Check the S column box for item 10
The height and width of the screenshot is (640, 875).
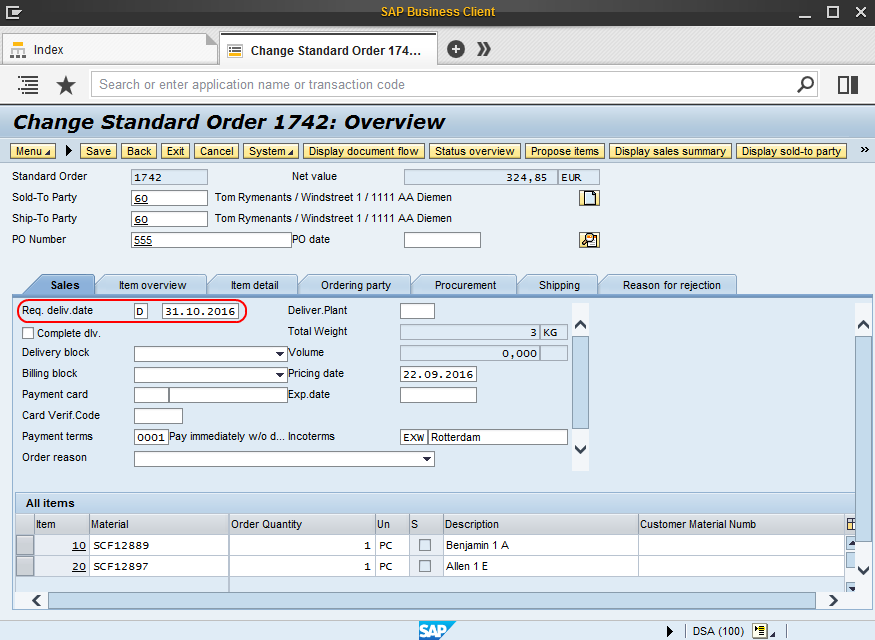tap(425, 545)
